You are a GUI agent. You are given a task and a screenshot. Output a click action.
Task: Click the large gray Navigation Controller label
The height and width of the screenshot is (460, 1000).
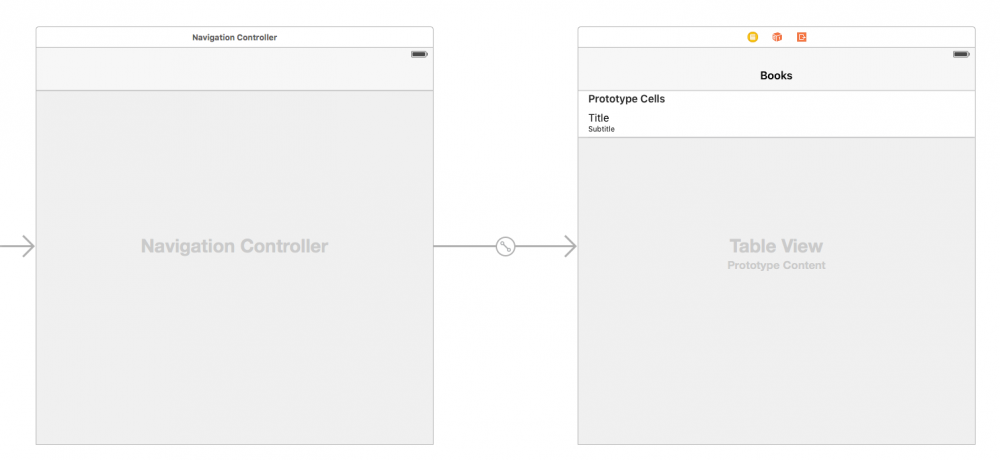coord(234,246)
